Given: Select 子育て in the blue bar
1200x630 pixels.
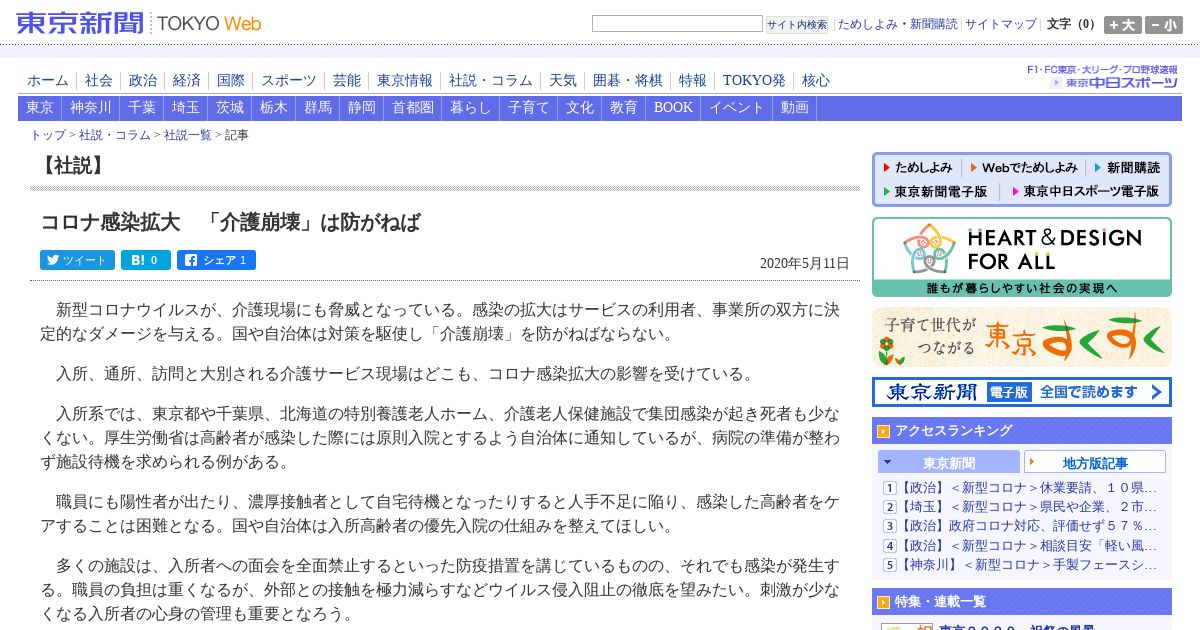Looking at the screenshot, I should pos(529,108).
